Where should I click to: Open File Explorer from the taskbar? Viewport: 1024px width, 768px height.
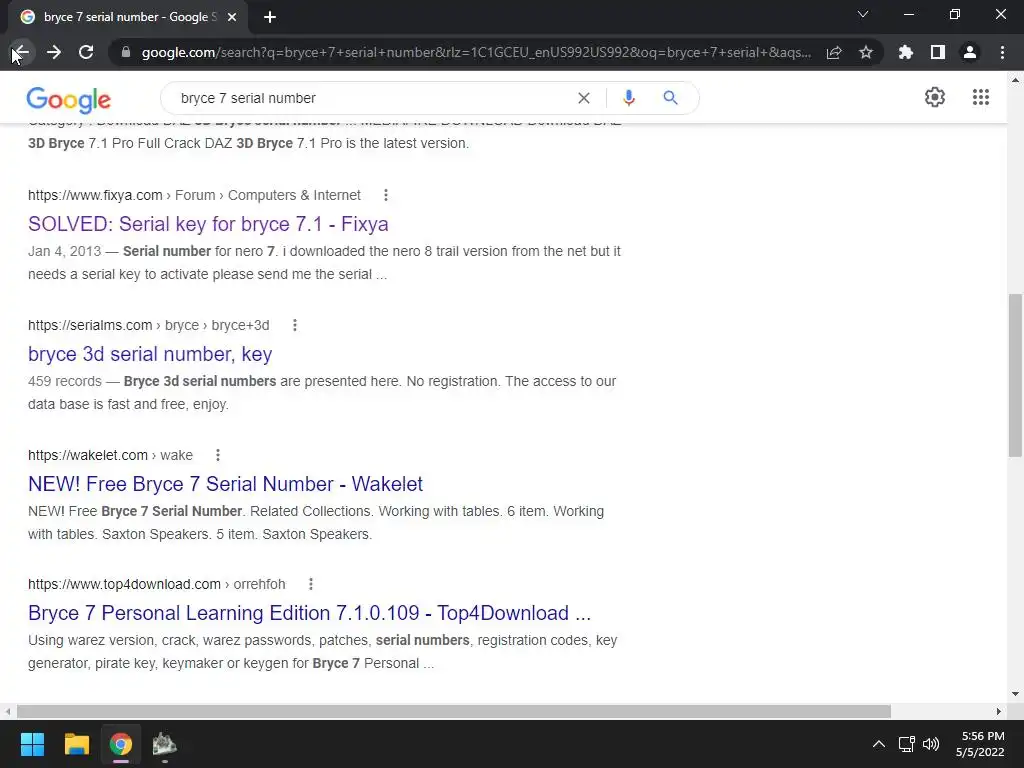[76, 744]
